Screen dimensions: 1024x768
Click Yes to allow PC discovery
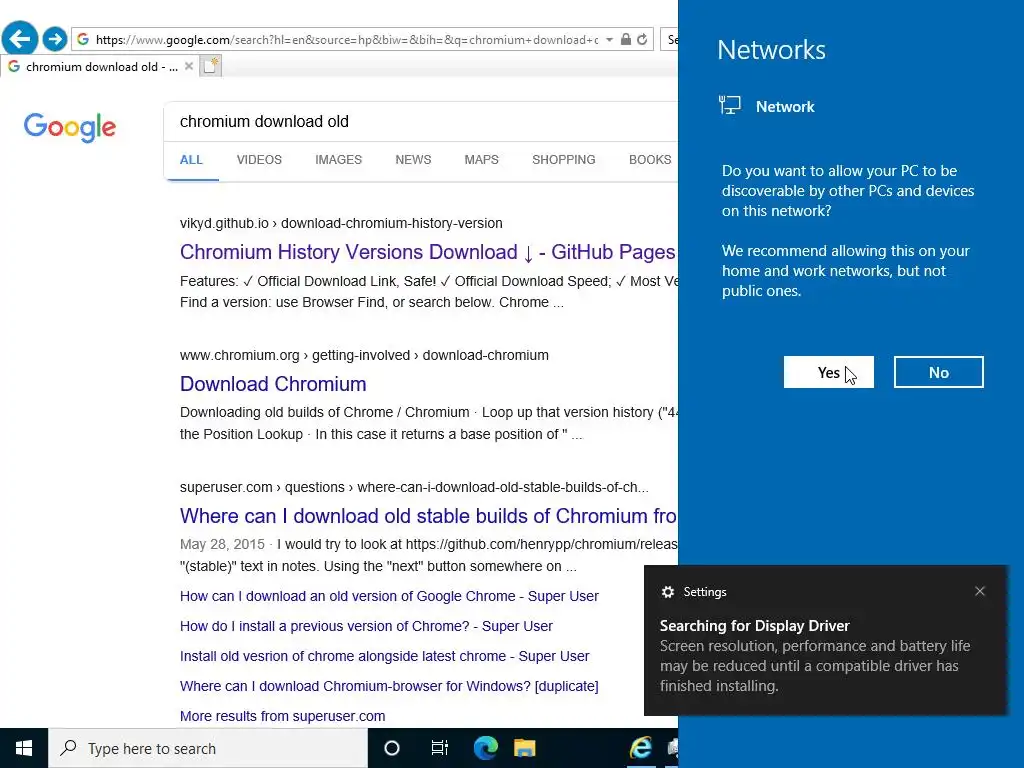click(x=829, y=372)
